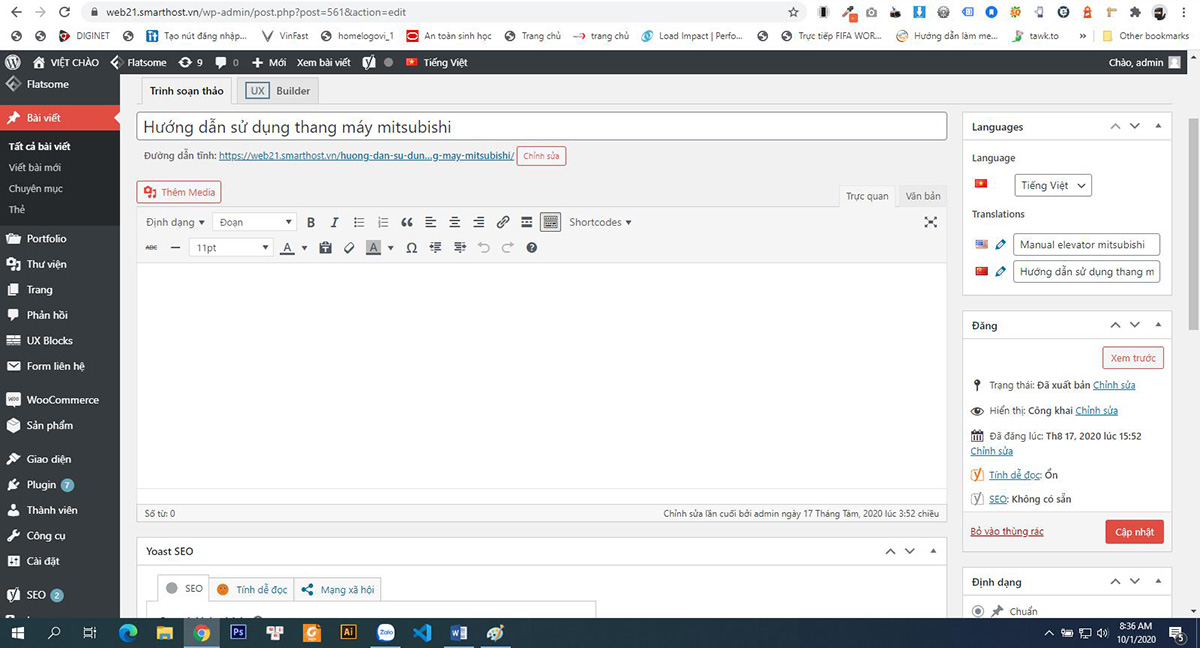Click the Thêm Media button

(x=178, y=192)
